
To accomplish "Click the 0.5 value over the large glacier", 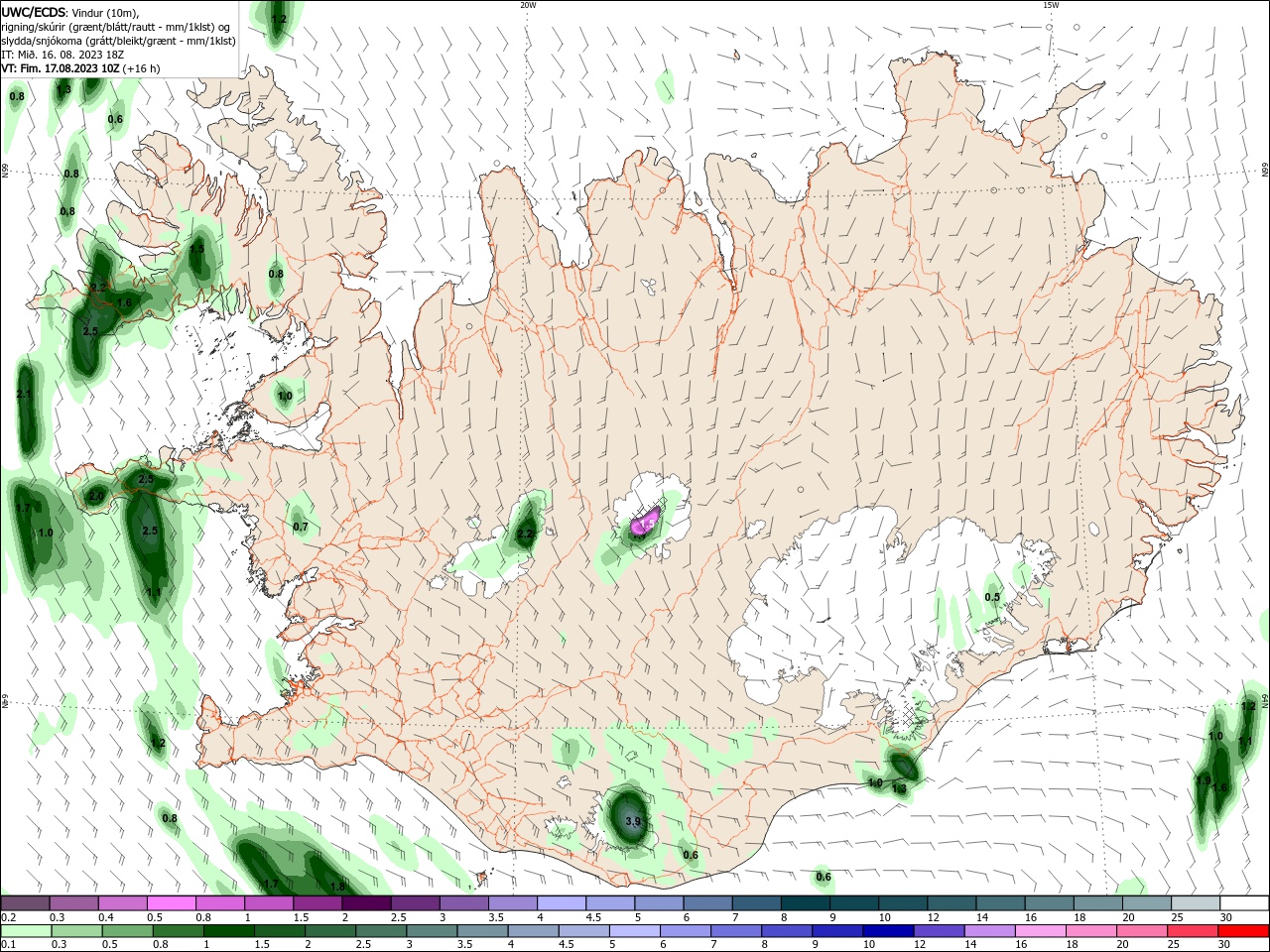I will coord(992,597).
